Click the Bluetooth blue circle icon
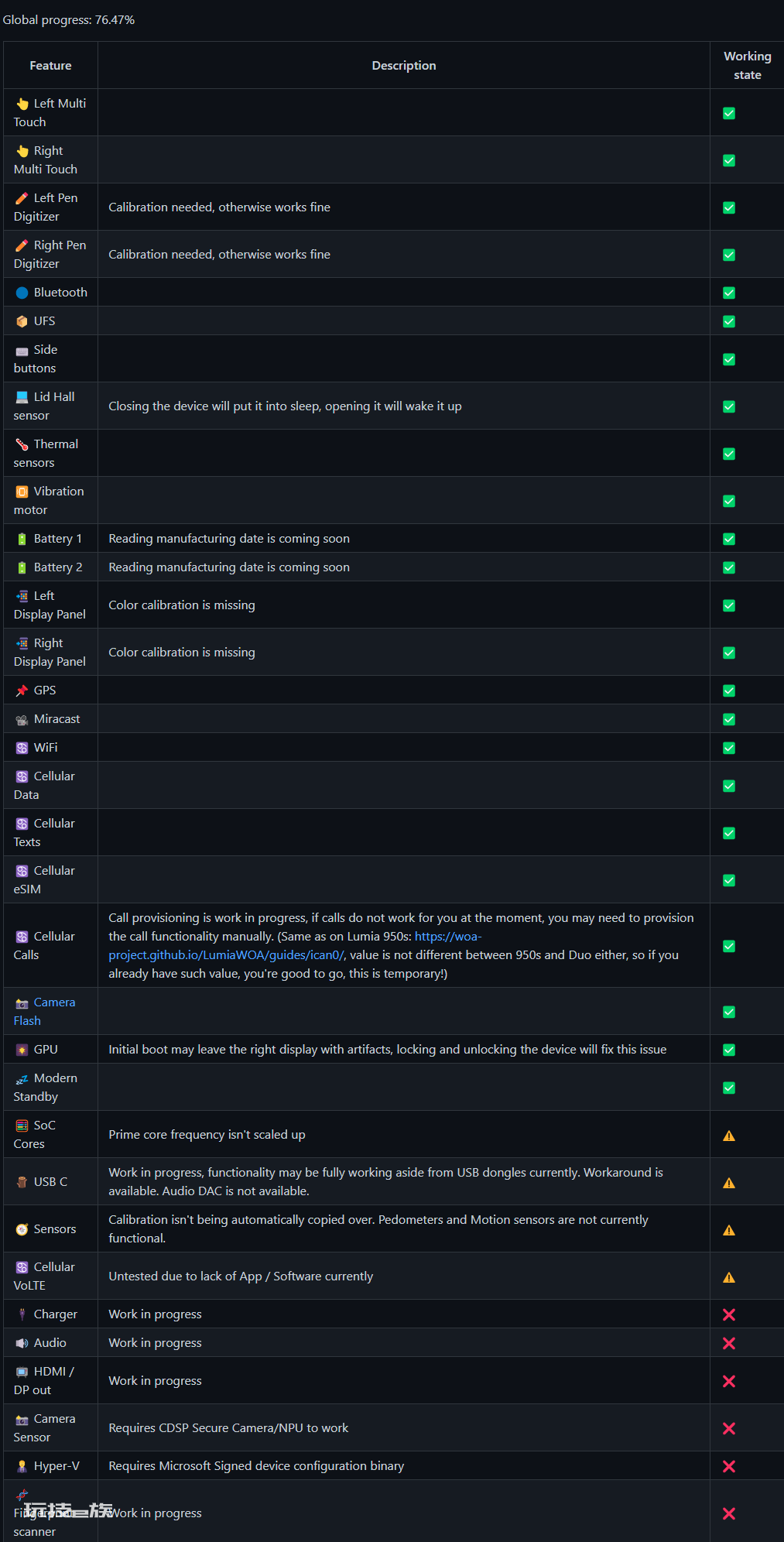 coord(22,293)
